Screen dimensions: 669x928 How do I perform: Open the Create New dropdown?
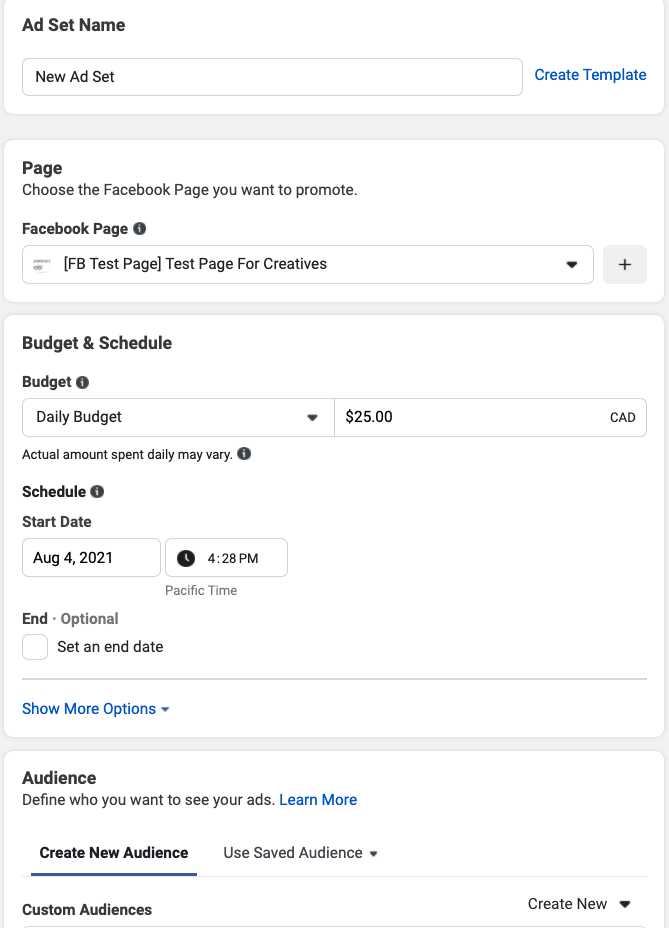pyautogui.click(x=579, y=904)
